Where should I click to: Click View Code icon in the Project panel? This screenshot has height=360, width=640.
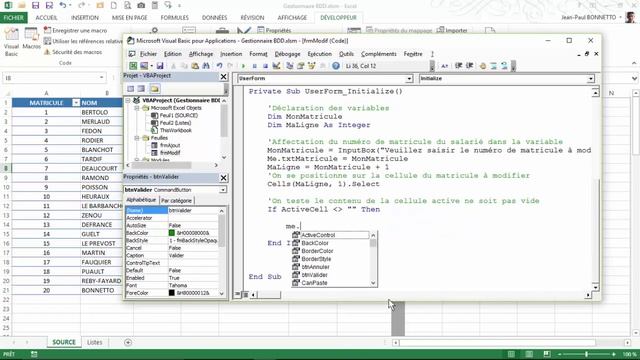(131, 89)
